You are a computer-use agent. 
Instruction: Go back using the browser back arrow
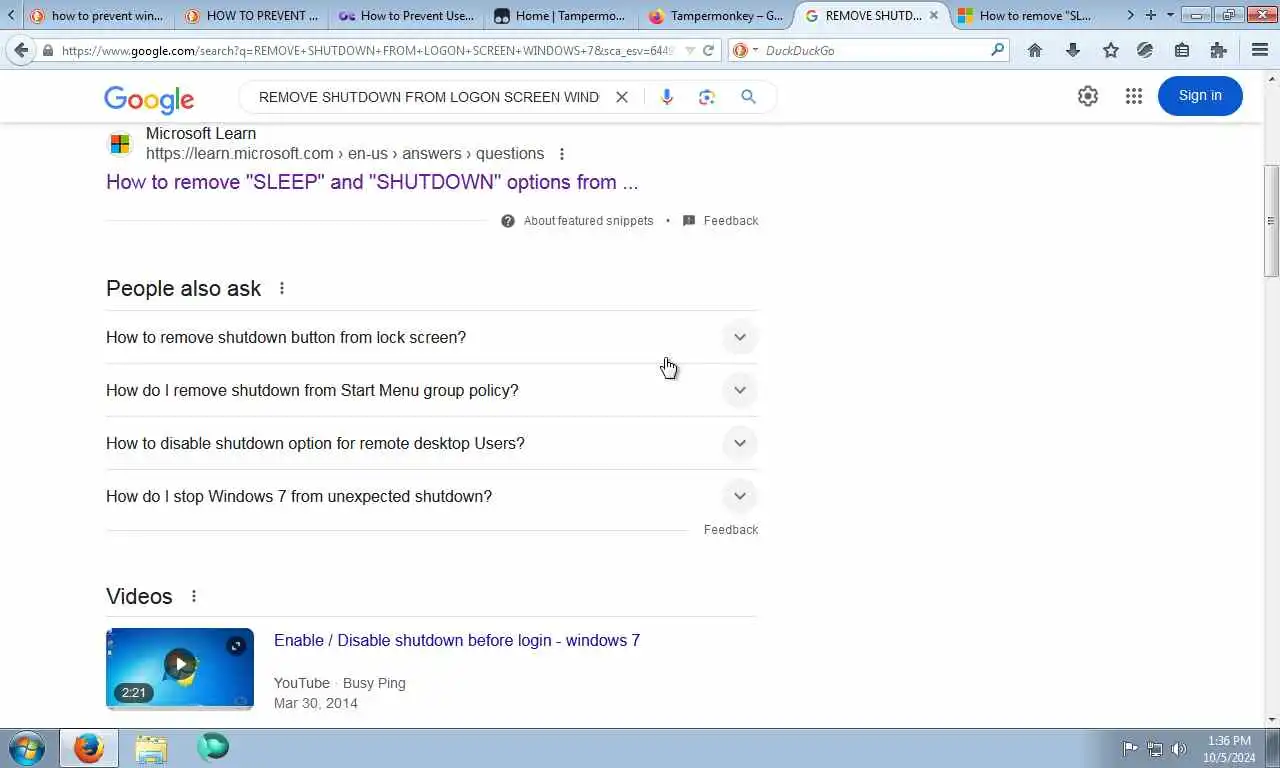[21, 50]
